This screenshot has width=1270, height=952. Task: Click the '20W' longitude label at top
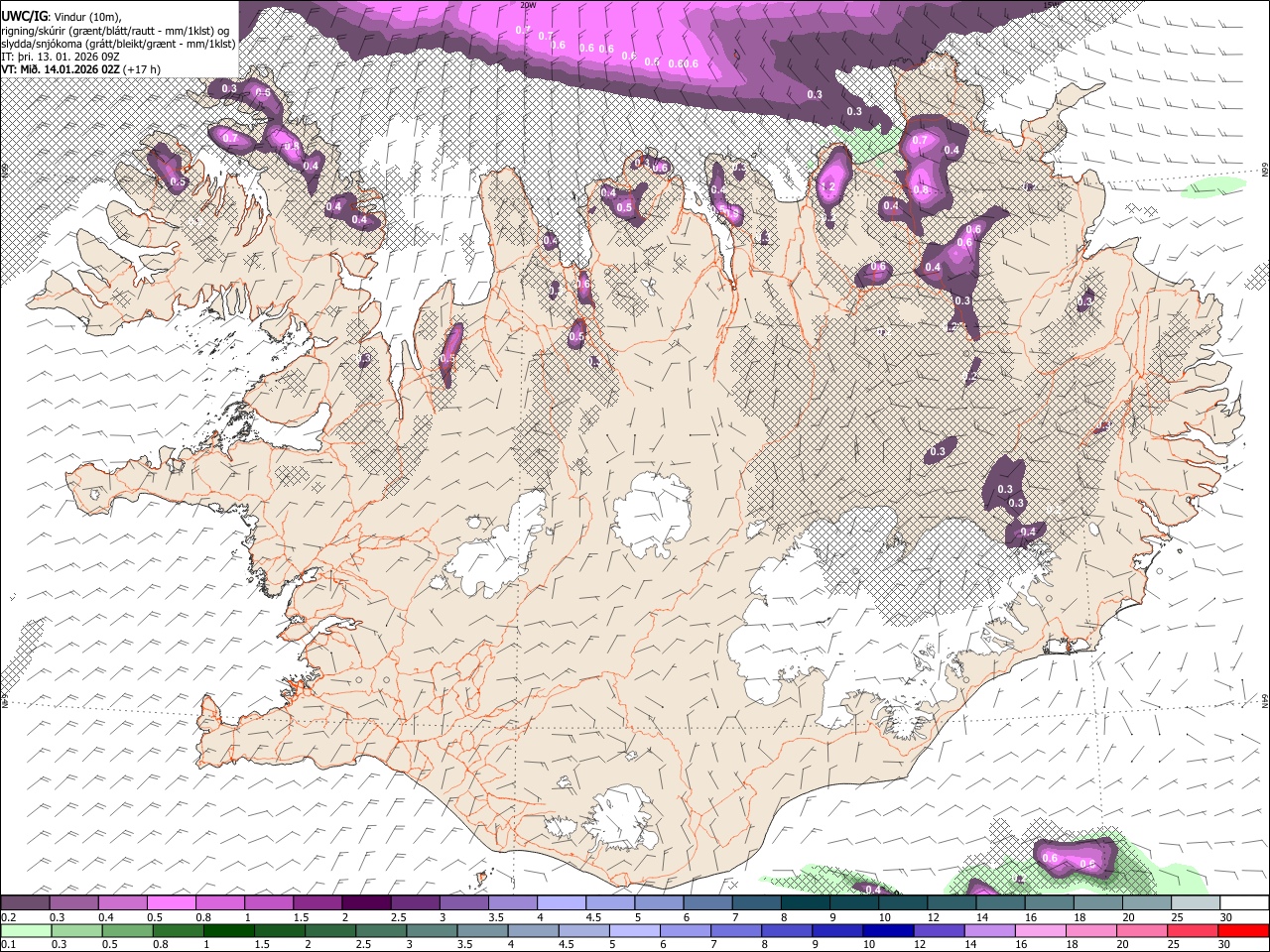[528, 5]
